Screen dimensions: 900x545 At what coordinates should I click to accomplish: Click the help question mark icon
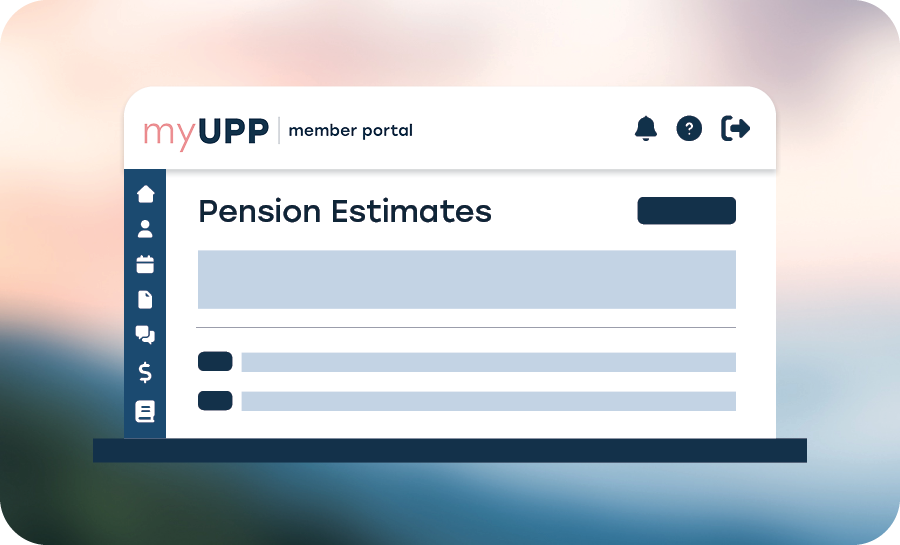pyautogui.click(x=689, y=128)
